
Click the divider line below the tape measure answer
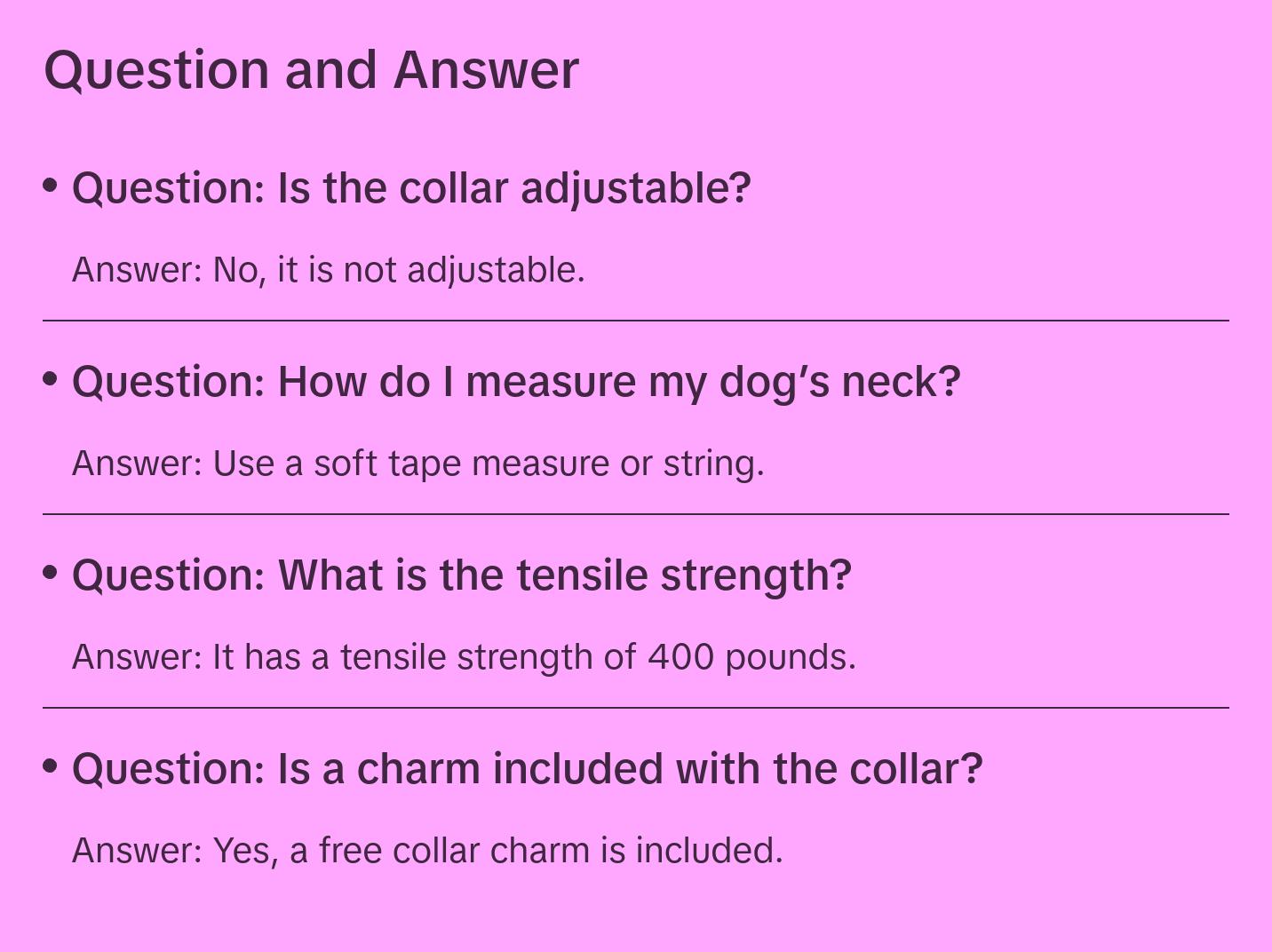point(636,514)
